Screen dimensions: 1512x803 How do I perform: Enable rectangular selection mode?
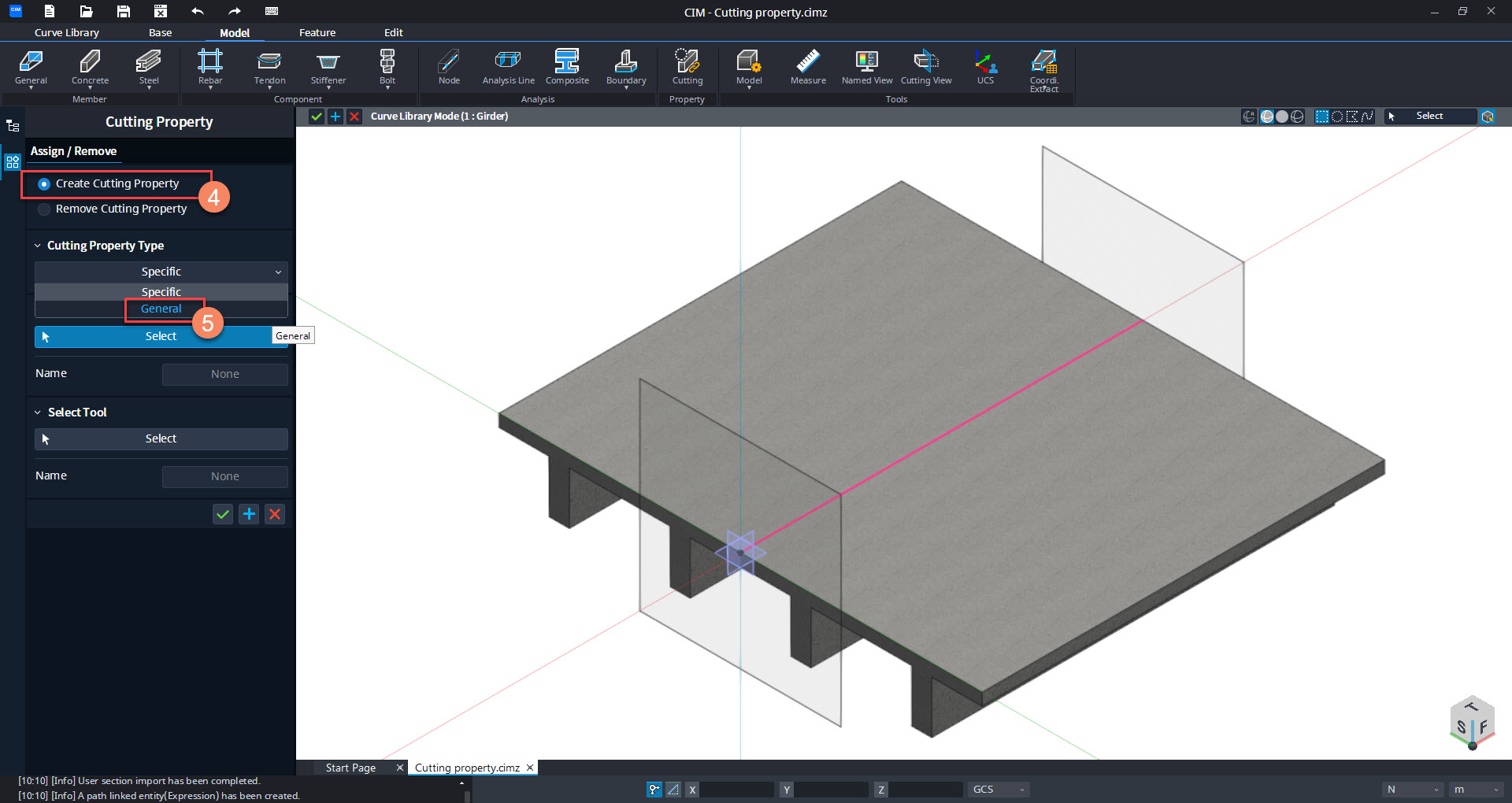point(1322,117)
